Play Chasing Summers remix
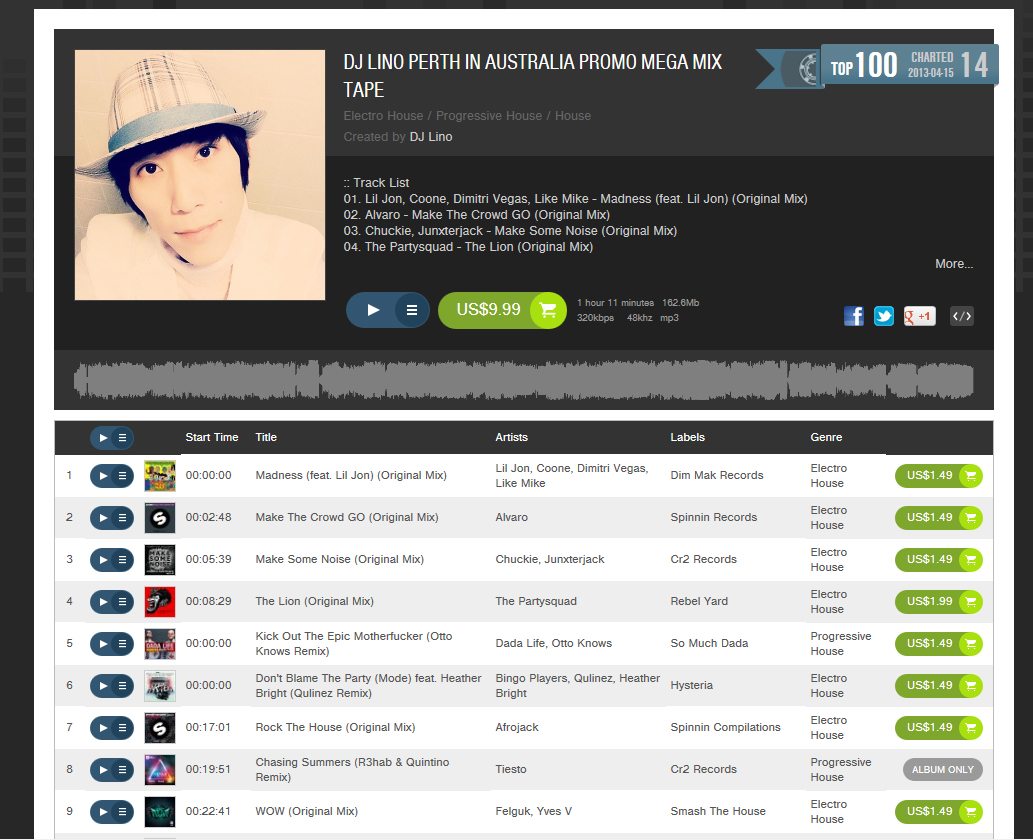 103,770
